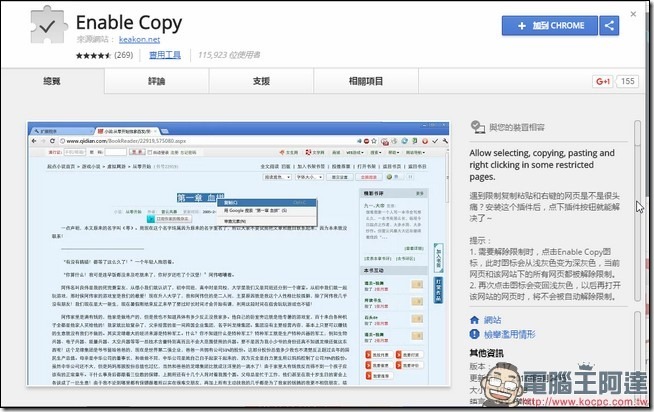Open the 檢舉濫用情形 link
The image size is (654, 412).
tap(509, 334)
